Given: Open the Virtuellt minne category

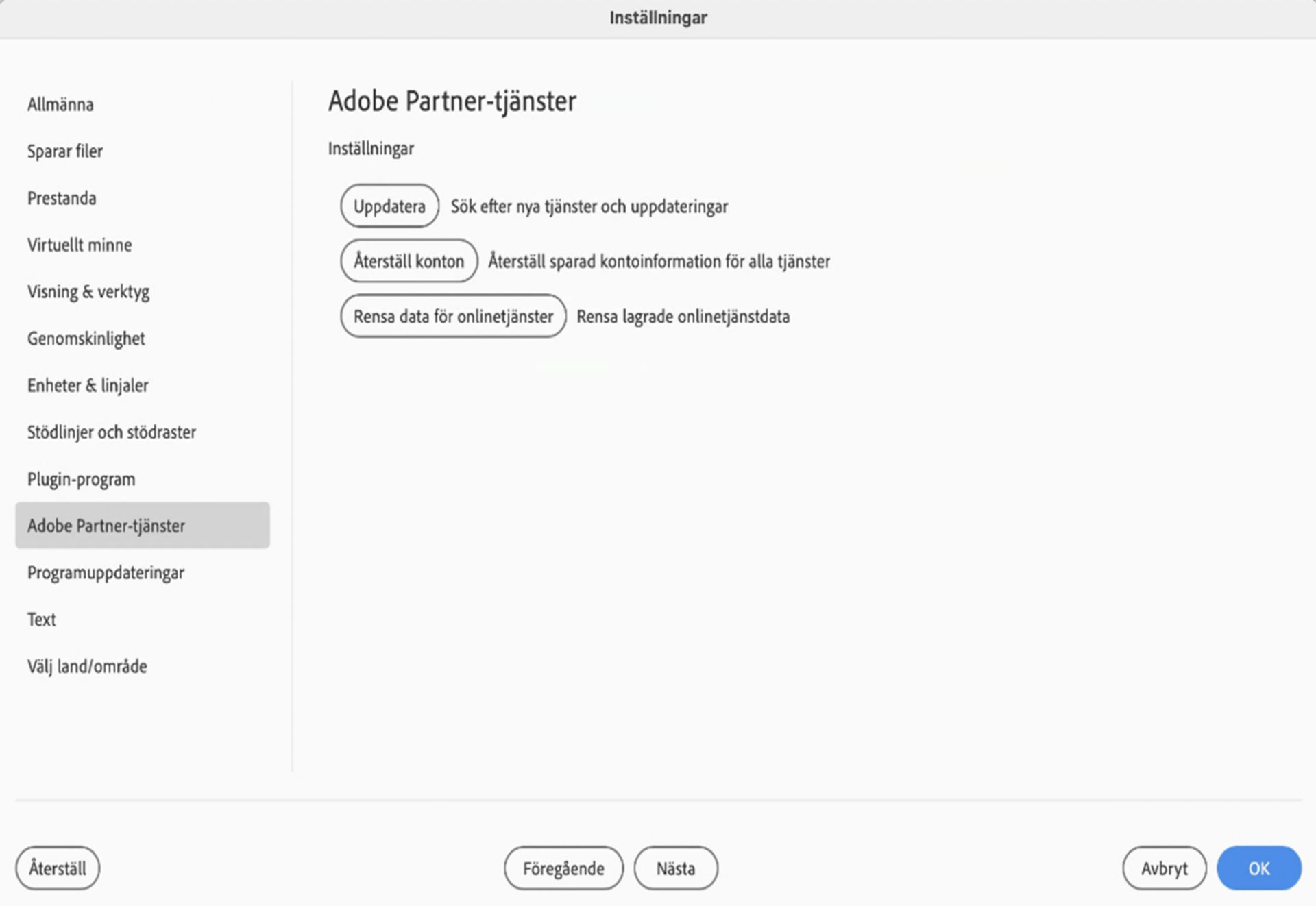Looking at the screenshot, I should (80, 245).
